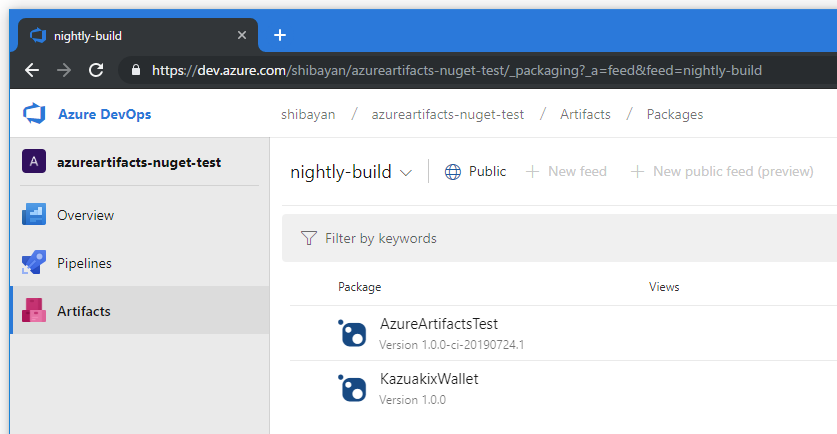
Task: Click the filter funnel icon
Action: (309, 238)
